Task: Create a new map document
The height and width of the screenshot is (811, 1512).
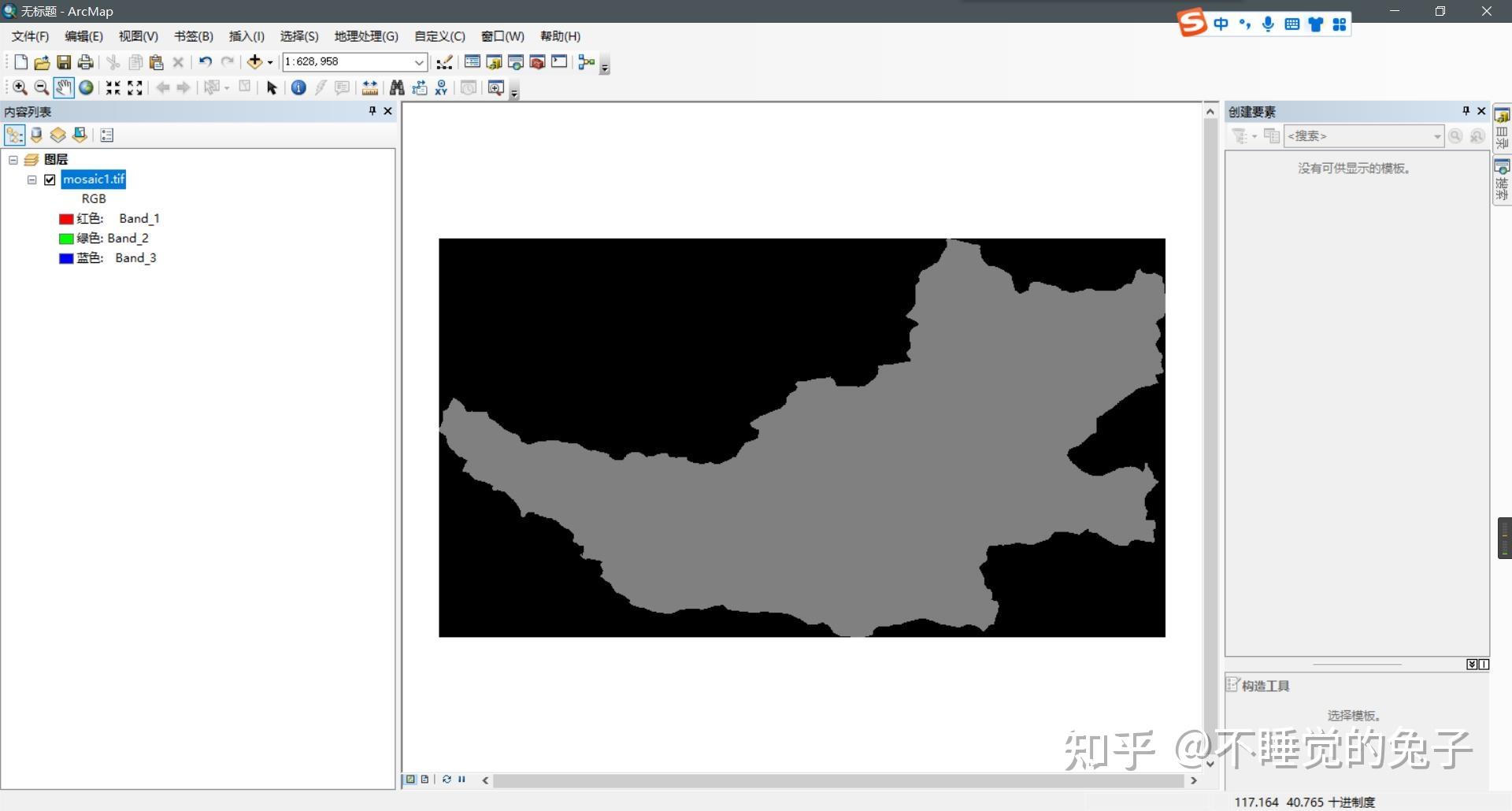Action: pyautogui.click(x=20, y=62)
